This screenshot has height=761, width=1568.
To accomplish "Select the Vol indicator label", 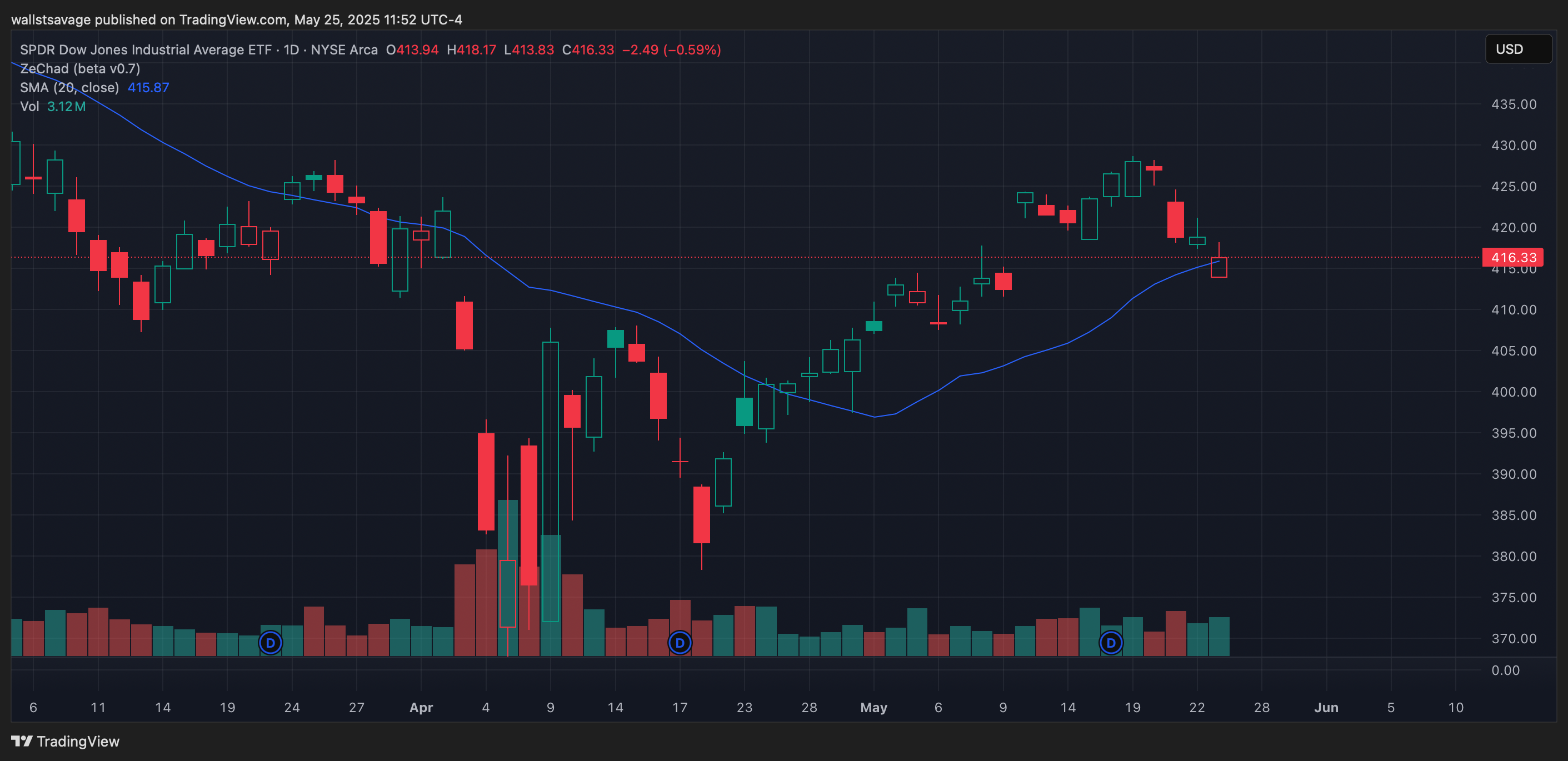I will [x=29, y=107].
